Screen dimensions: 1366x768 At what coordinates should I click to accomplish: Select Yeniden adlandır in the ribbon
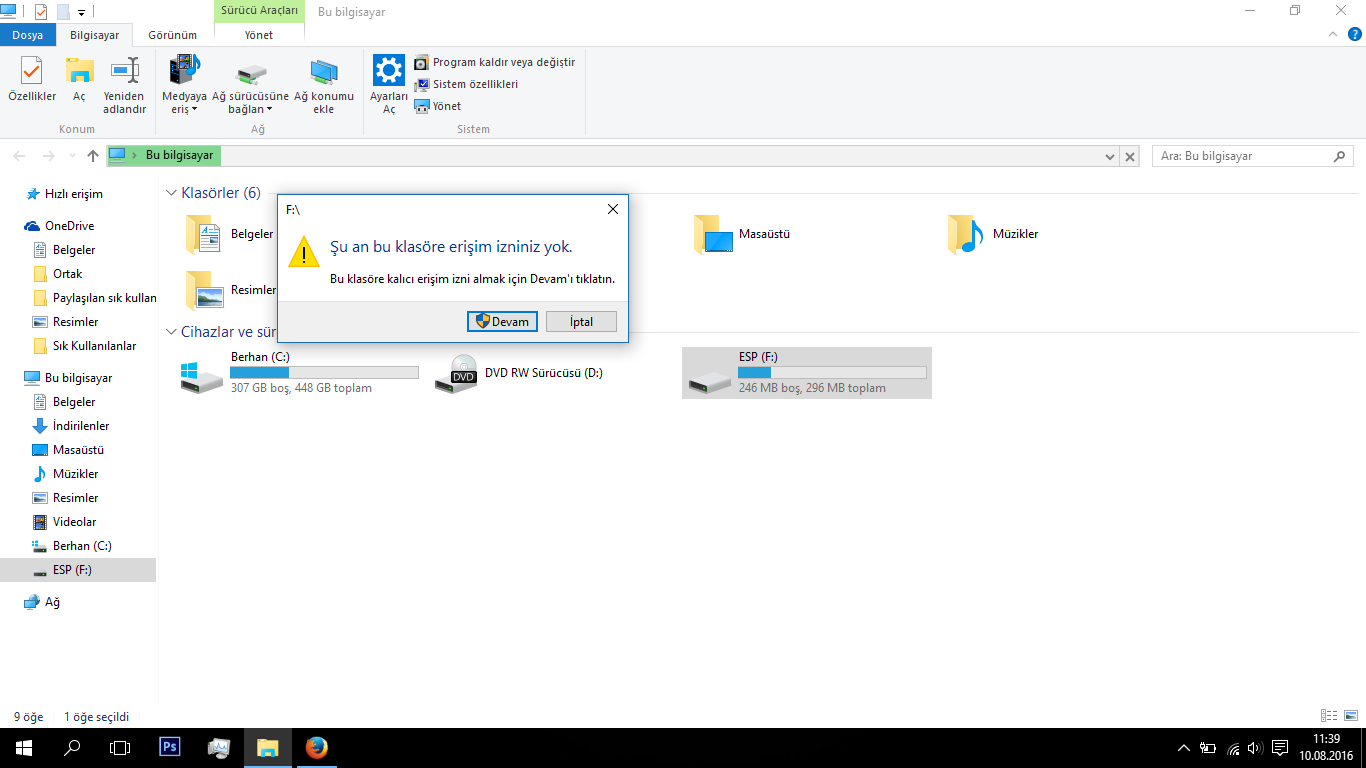pos(125,85)
